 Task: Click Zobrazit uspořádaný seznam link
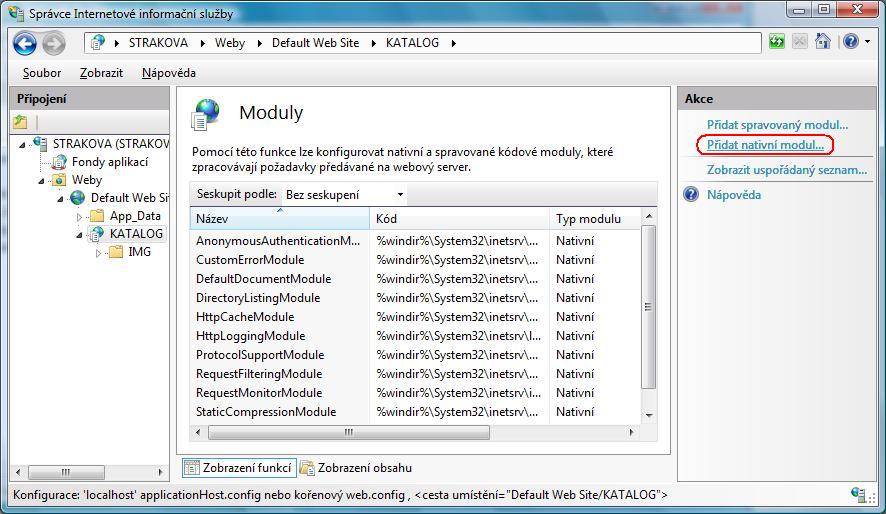(x=786, y=170)
